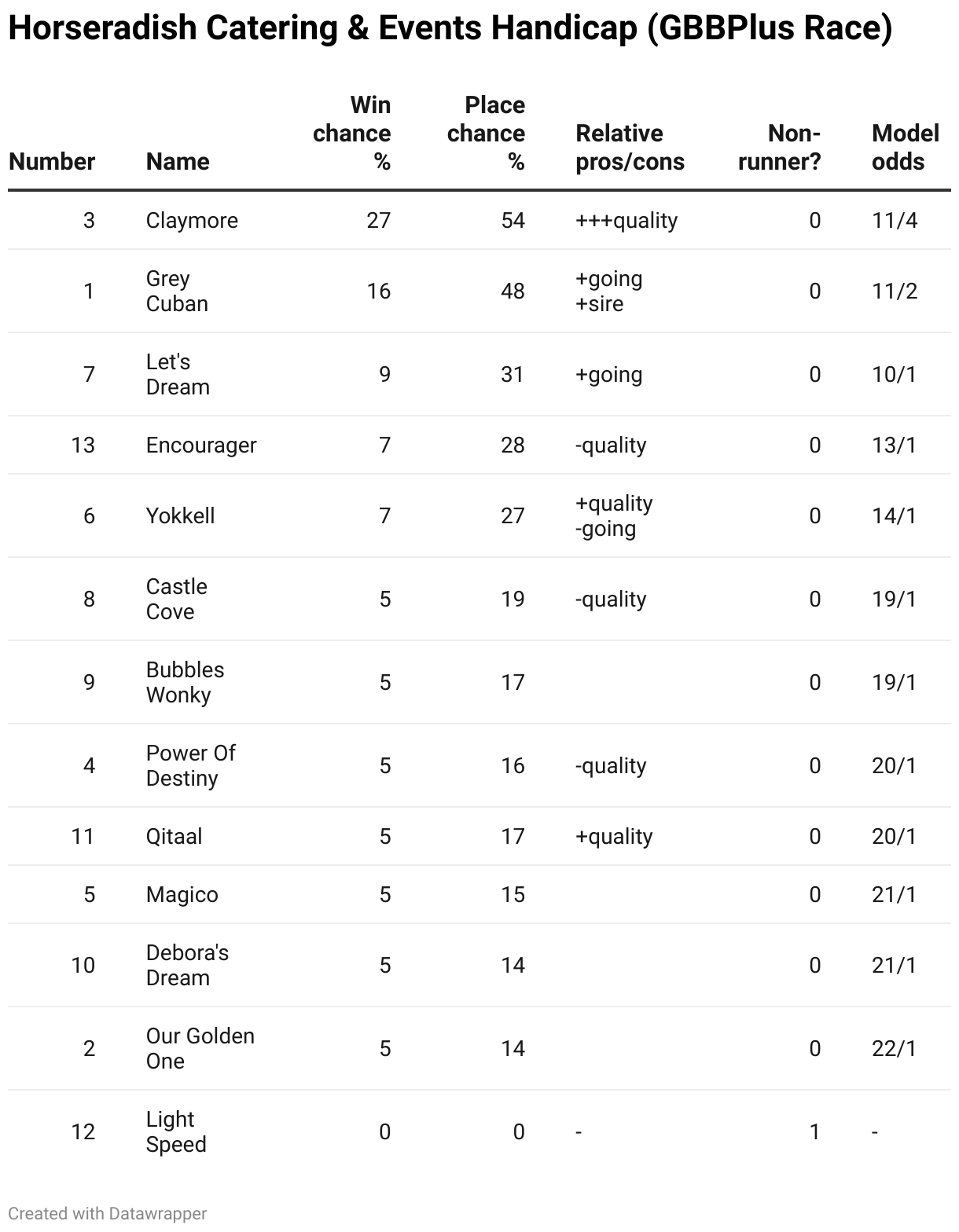Click the 'Created with Datawrapper' link
The width and height of the screenshot is (959, 1232).
[x=108, y=1213]
